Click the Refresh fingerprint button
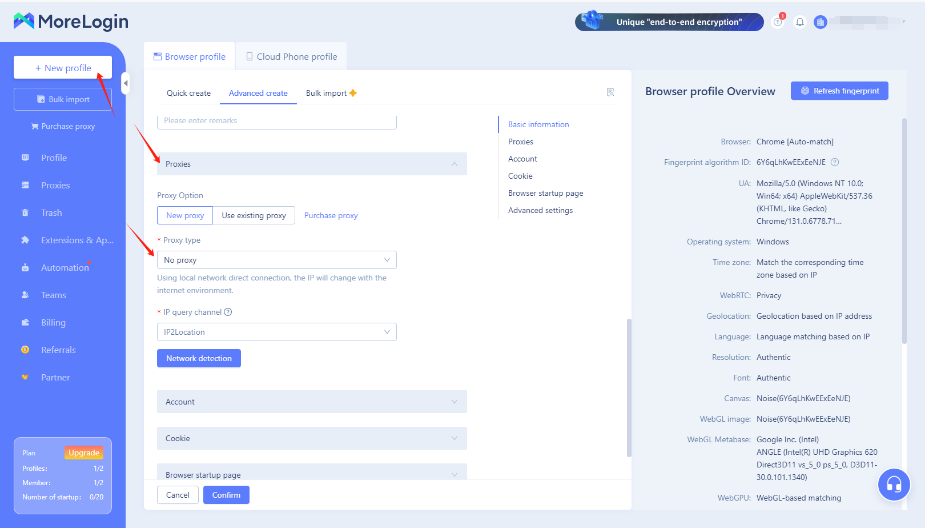This screenshot has height=528, width=925. tap(839, 91)
